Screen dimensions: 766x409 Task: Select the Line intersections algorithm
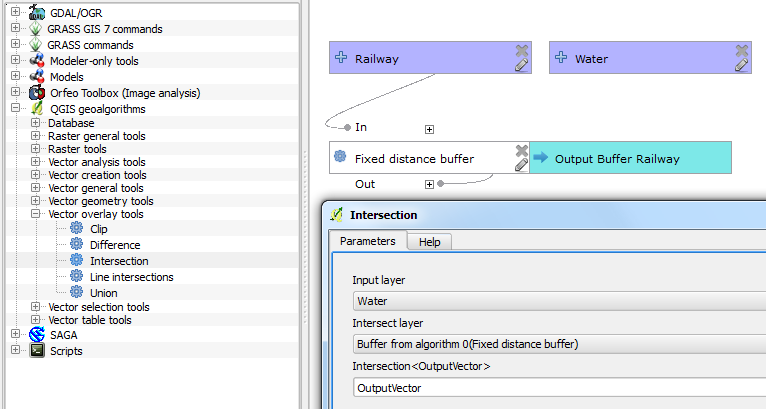[131, 277]
